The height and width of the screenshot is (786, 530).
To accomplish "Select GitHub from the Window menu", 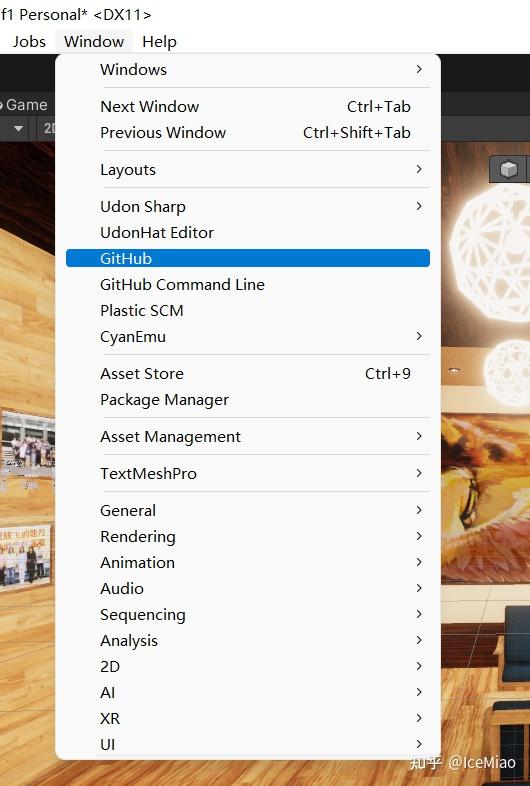I will click(248, 258).
